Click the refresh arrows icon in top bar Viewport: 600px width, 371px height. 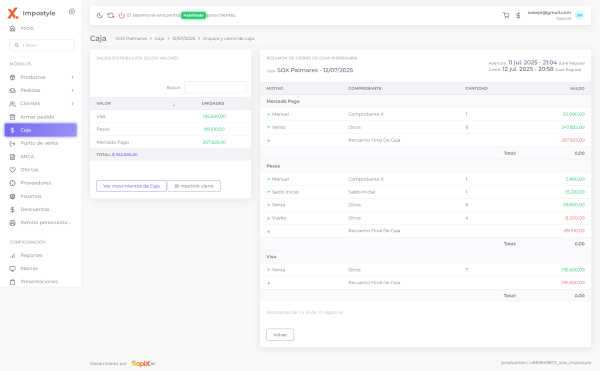pyautogui.click(x=111, y=15)
